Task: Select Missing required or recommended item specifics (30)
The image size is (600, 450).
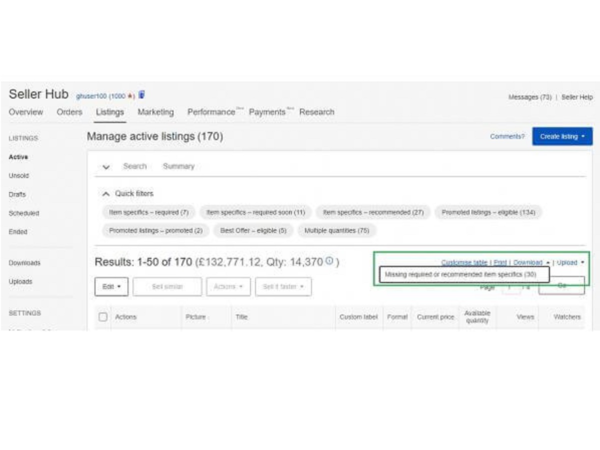Action: [464, 275]
